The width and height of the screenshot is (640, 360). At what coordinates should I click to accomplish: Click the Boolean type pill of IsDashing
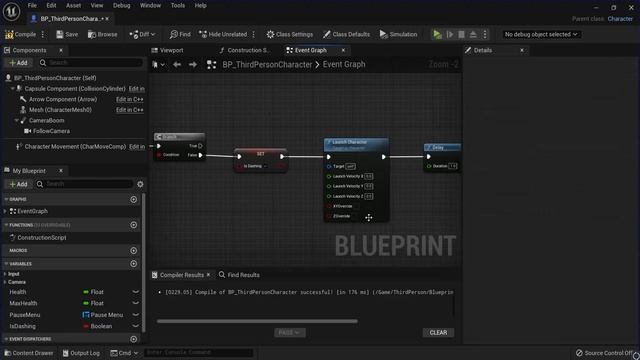98,326
